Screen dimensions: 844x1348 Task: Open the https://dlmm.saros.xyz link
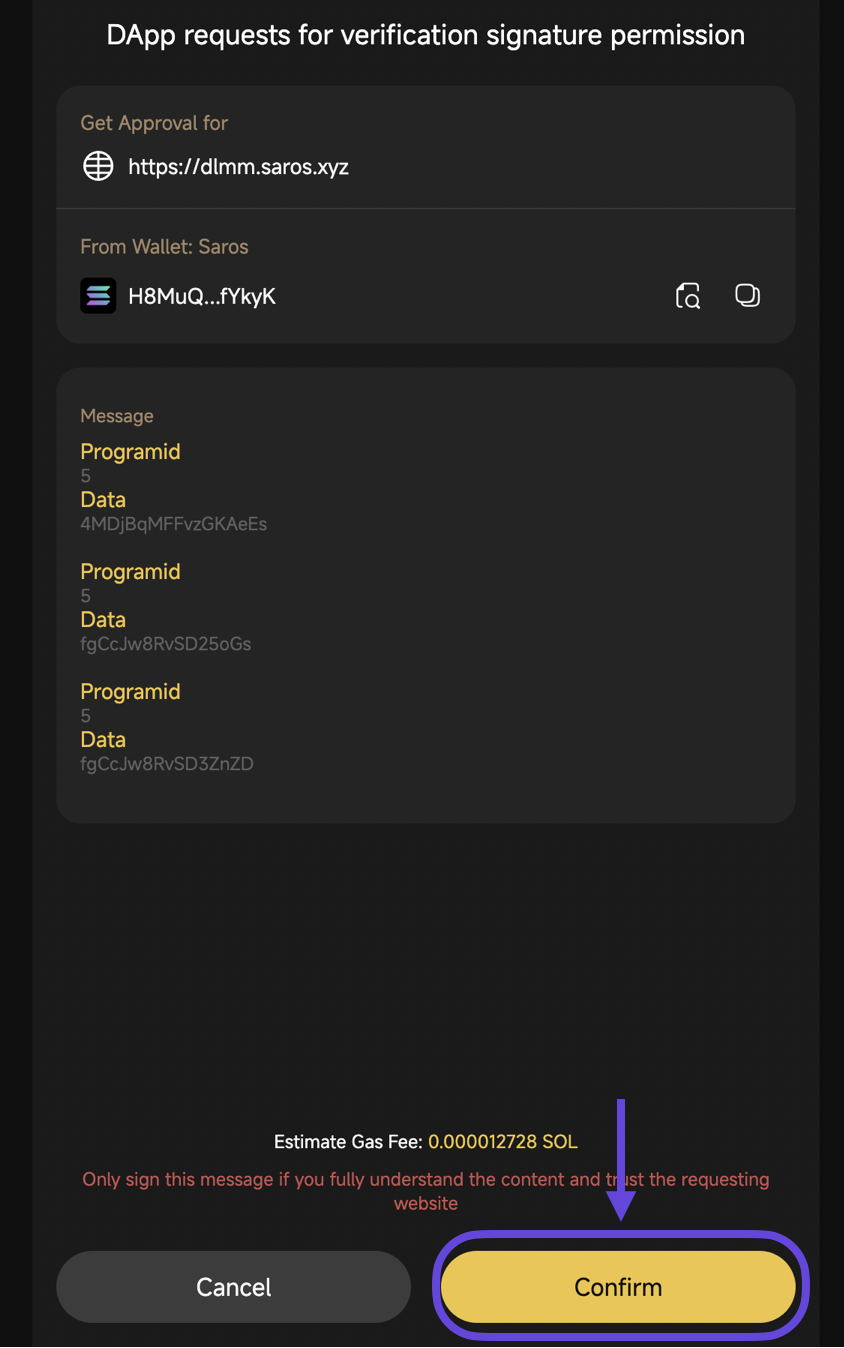click(238, 167)
